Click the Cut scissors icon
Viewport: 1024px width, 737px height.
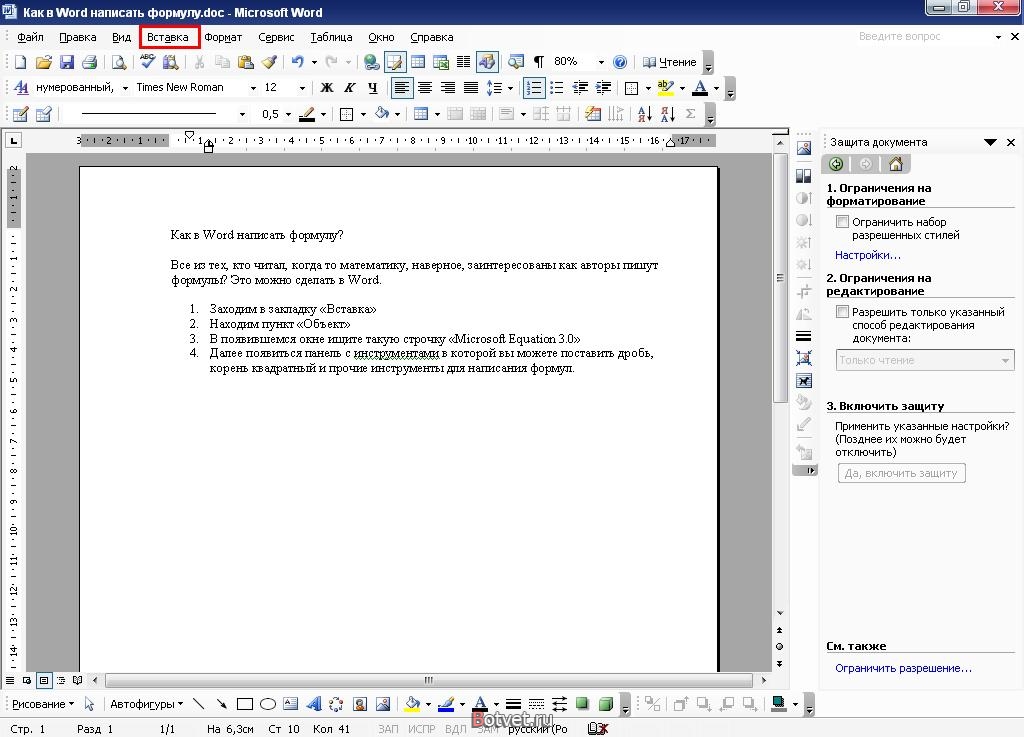click(200, 62)
